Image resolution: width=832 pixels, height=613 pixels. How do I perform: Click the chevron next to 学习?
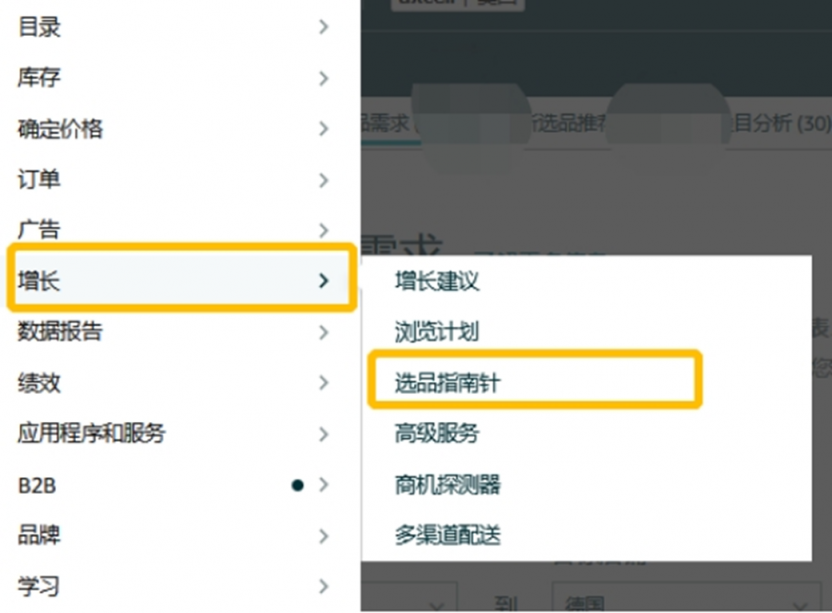coord(324,586)
